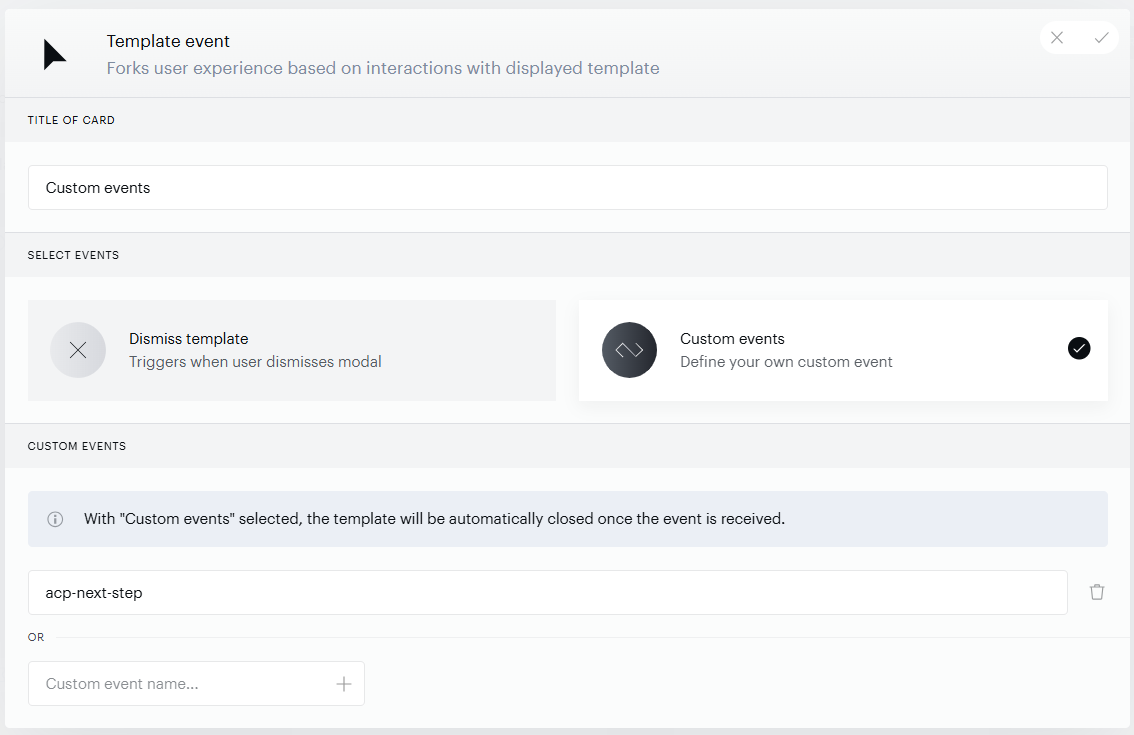Click the CUSTOM EVENTS section label
The image size is (1134, 735).
[77, 446]
